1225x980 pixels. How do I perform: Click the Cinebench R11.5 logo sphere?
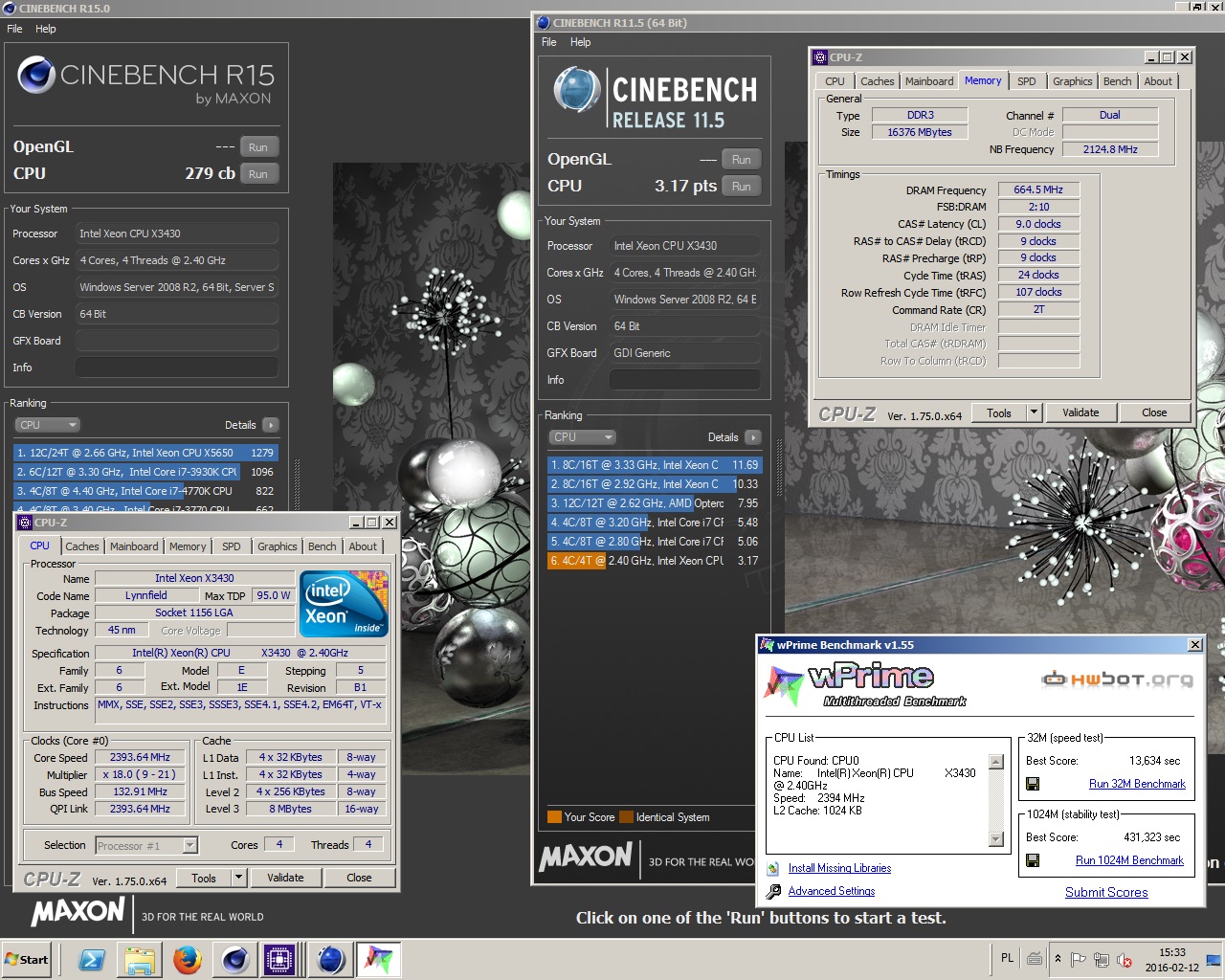coord(577,90)
